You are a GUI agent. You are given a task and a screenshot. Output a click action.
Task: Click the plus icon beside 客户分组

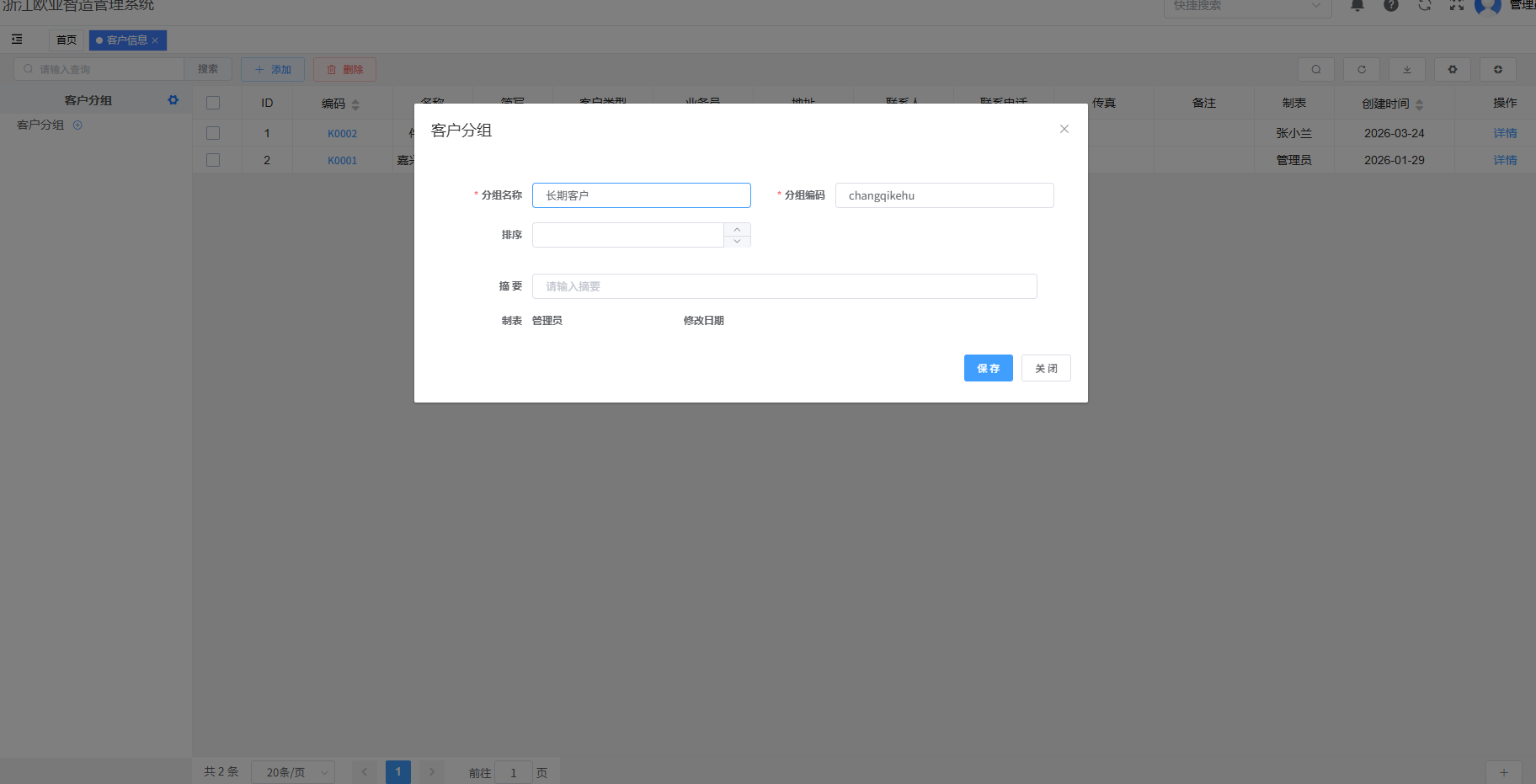tap(77, 125)
